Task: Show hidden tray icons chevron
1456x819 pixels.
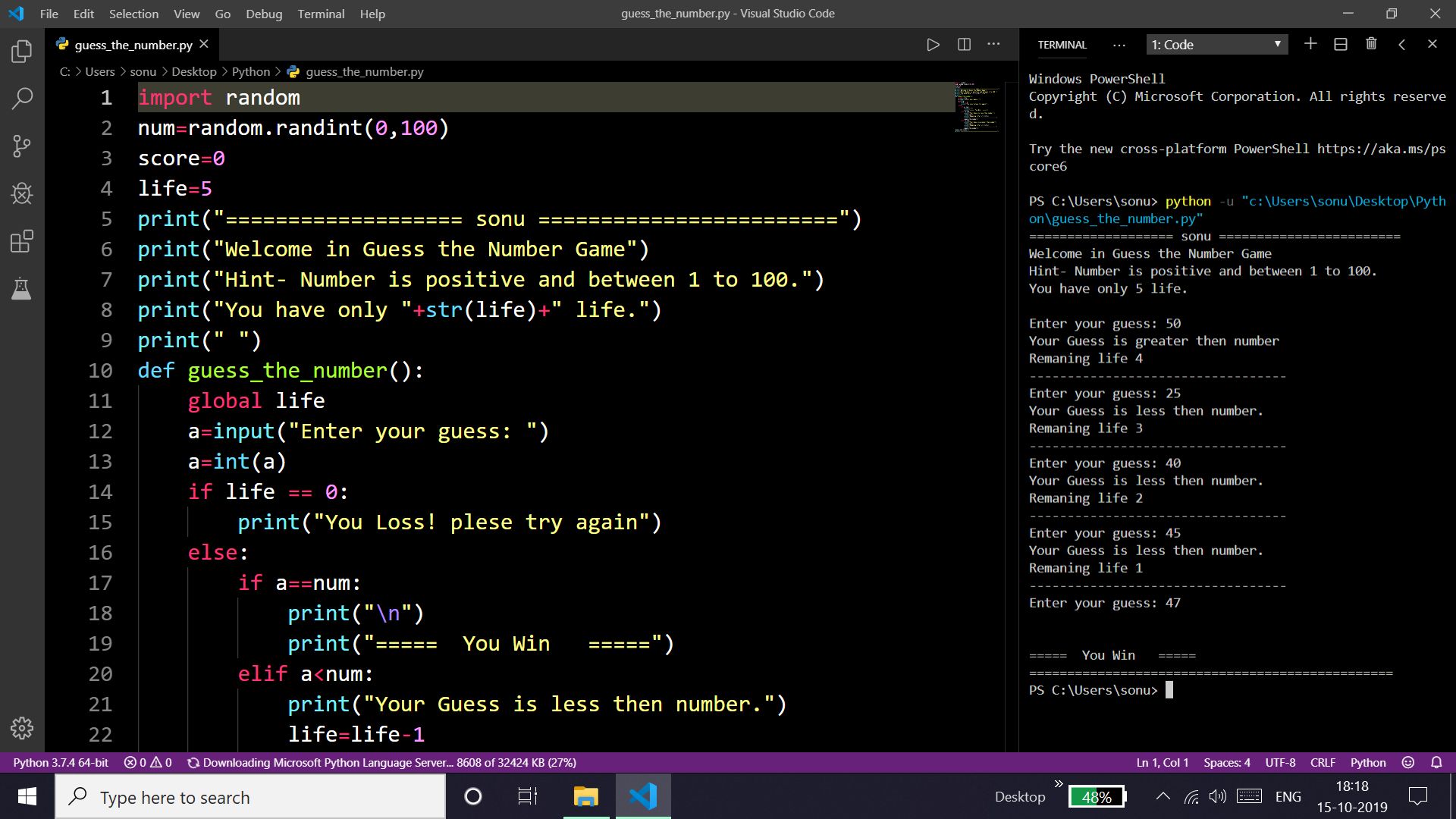Action: pos(1163,796)
